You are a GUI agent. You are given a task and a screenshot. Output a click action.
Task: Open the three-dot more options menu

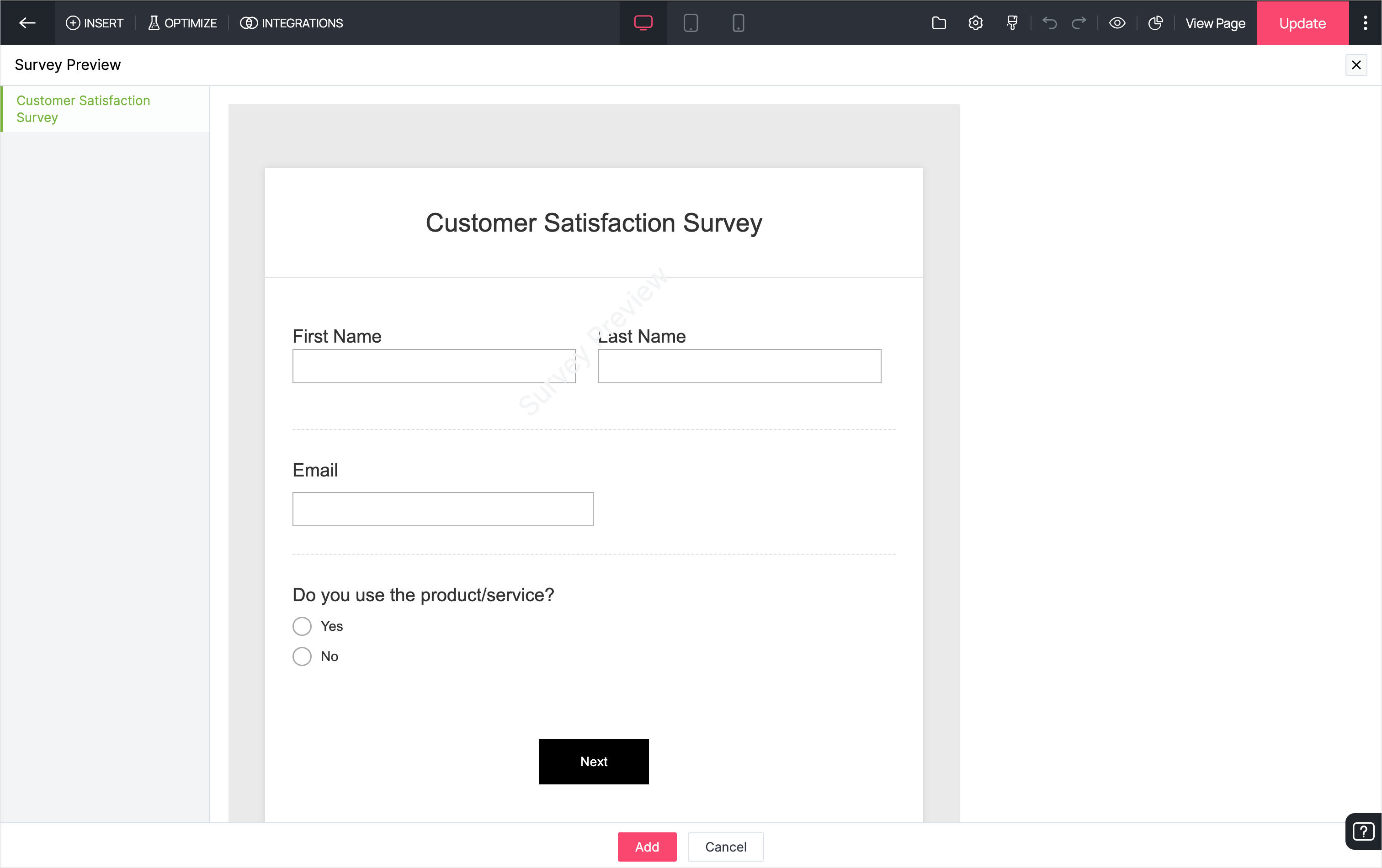tap(1365, 23)
